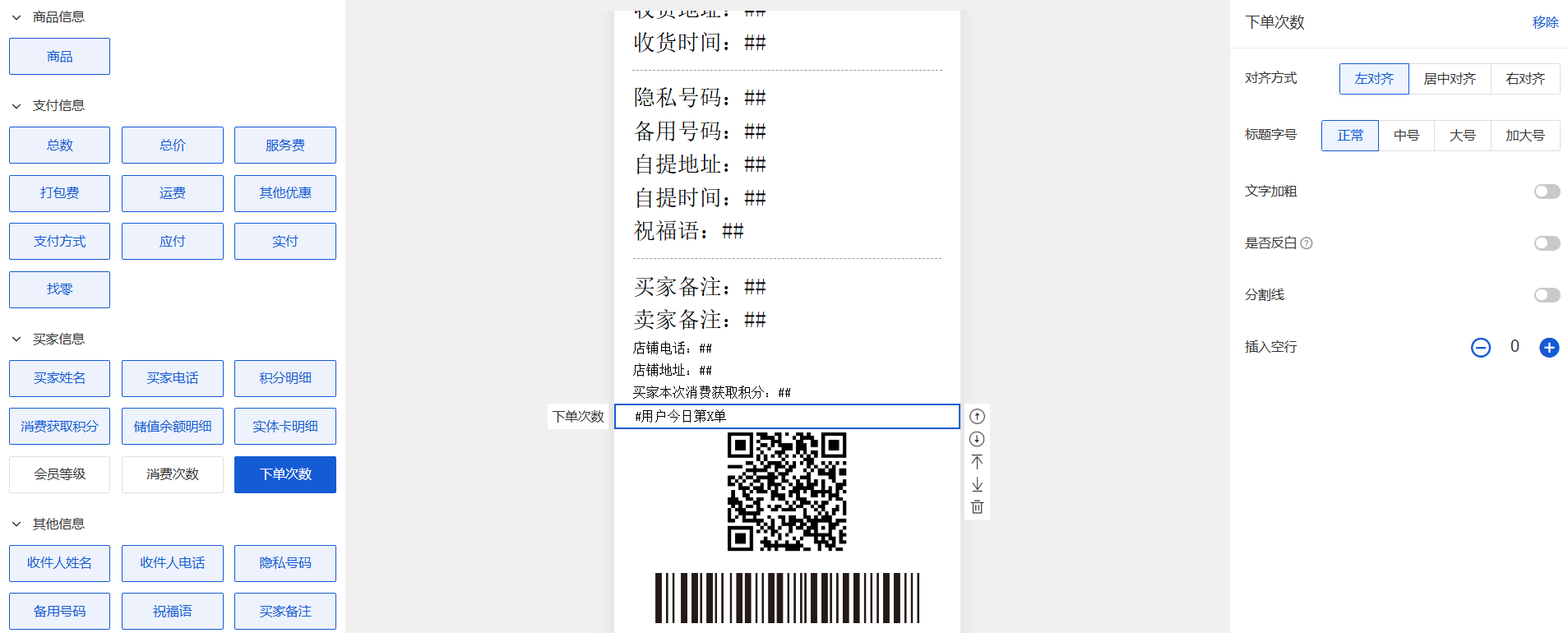Add the 储值余额明细 field
The height and width of the screenshot is (633, 1568).
click(x=172, y=427)
